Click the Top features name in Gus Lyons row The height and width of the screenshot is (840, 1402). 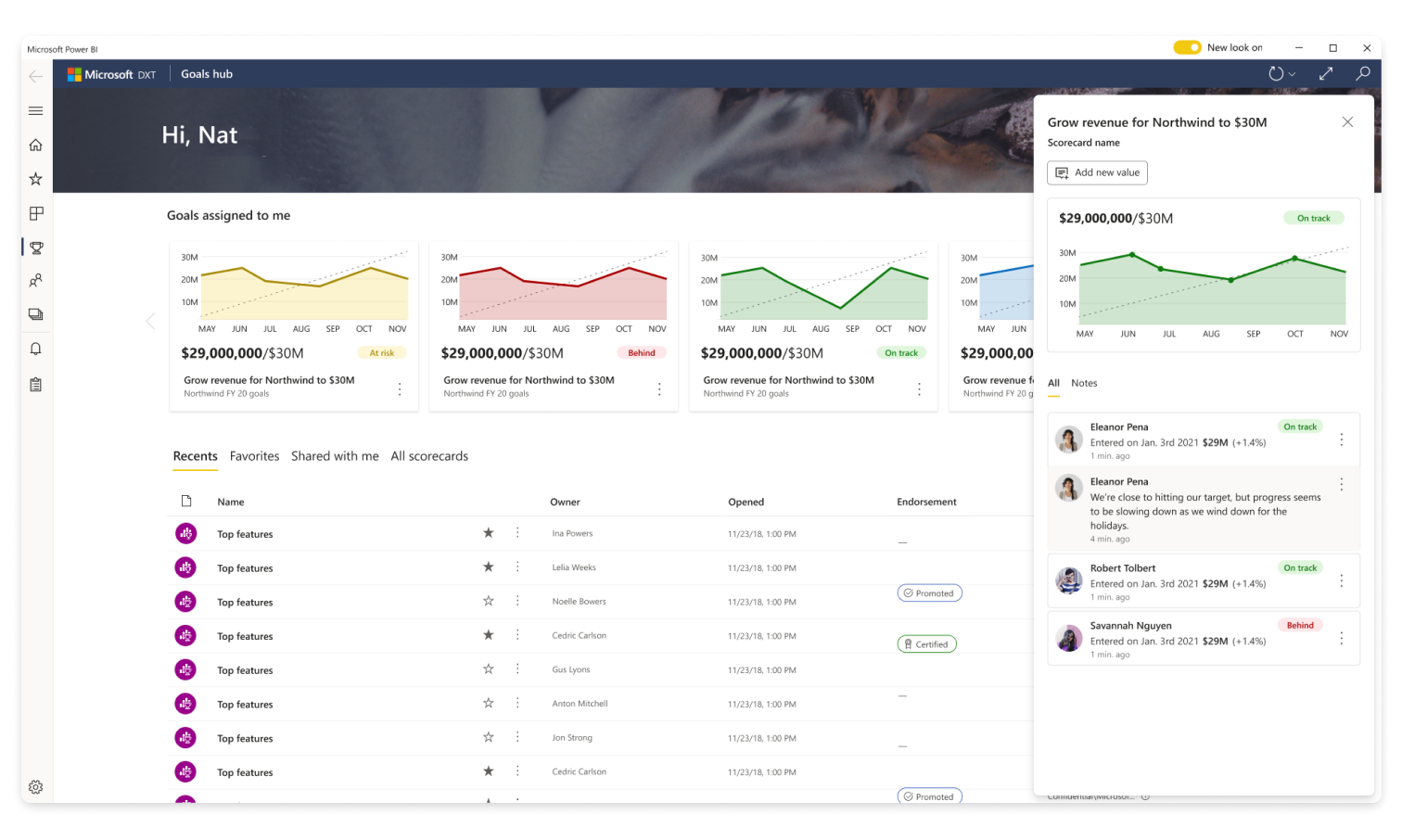(x=245, y=670)
